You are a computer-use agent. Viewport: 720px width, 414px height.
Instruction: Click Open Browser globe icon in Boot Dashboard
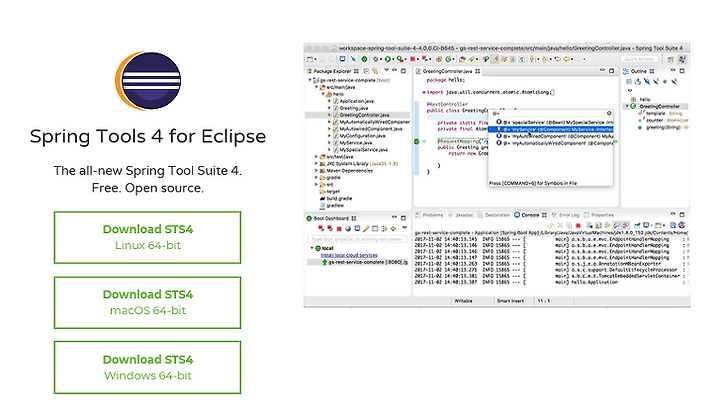(x=348, y=229)
